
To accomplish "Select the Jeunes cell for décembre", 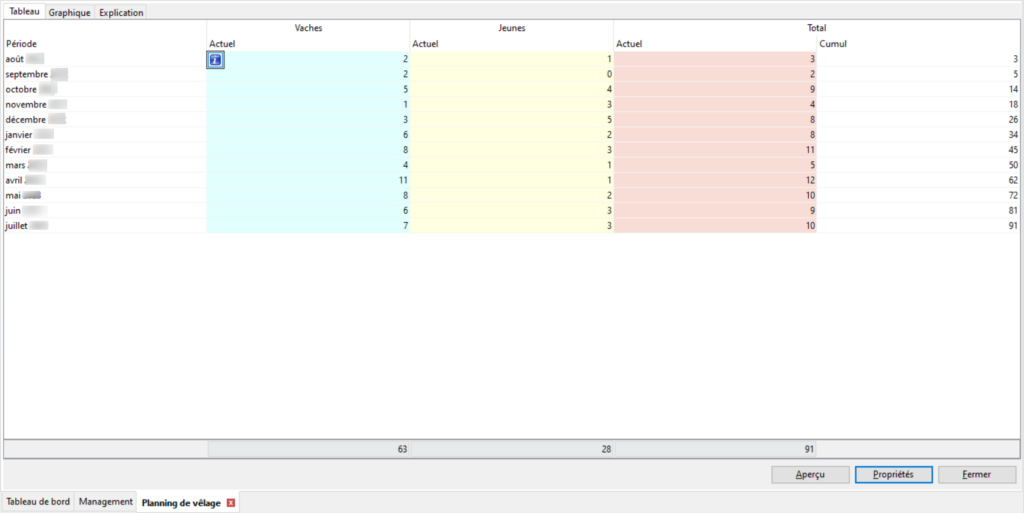I will coord(511,120).
